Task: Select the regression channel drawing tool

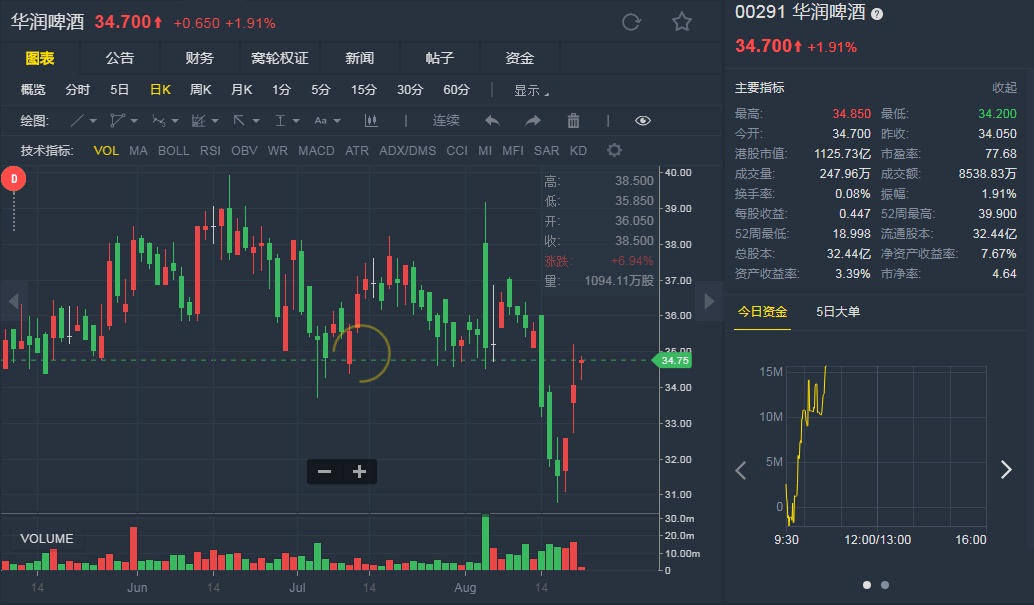Action: pos(198,121)
